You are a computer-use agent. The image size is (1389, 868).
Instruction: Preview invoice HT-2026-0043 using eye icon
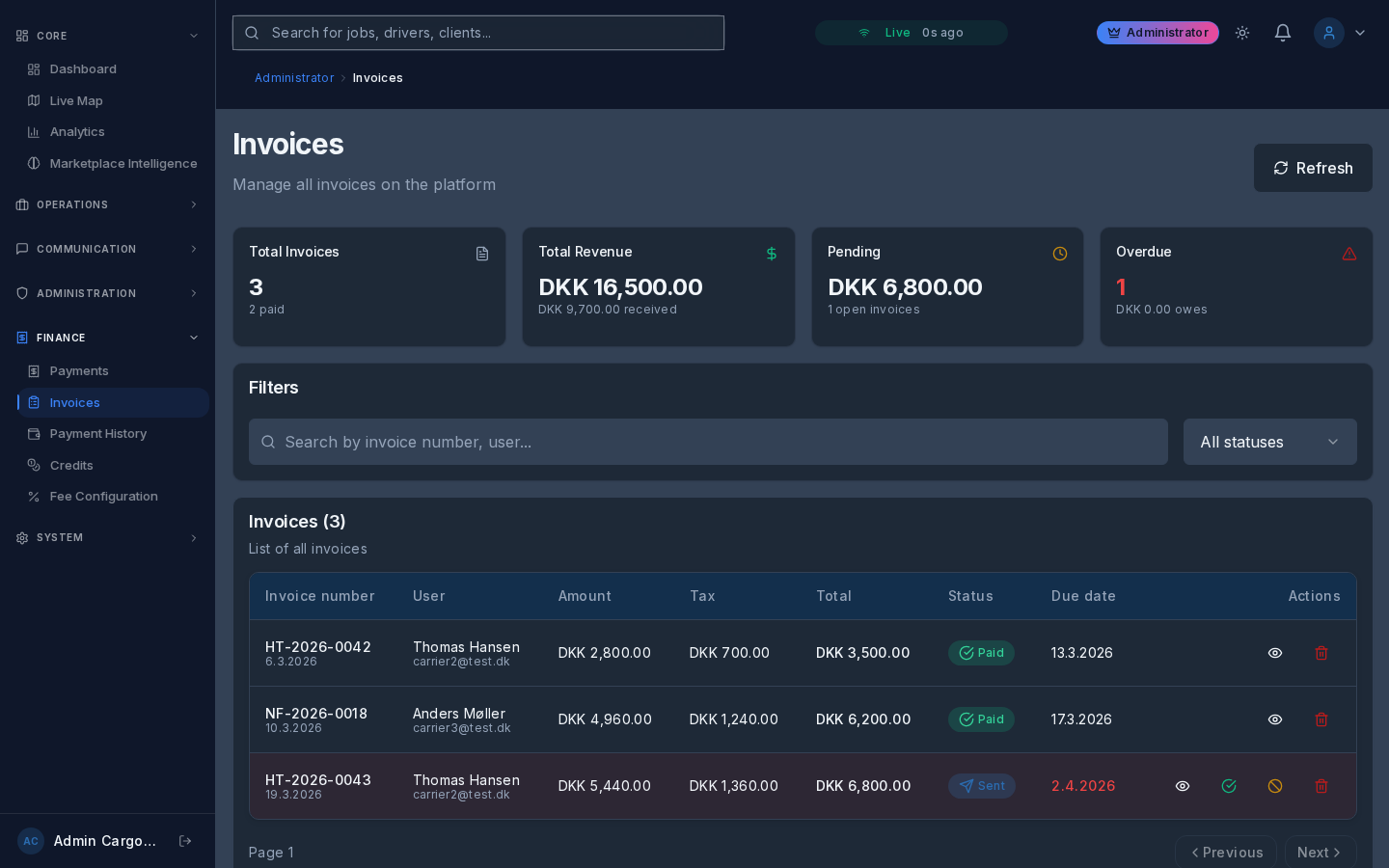pos(1183,786)
